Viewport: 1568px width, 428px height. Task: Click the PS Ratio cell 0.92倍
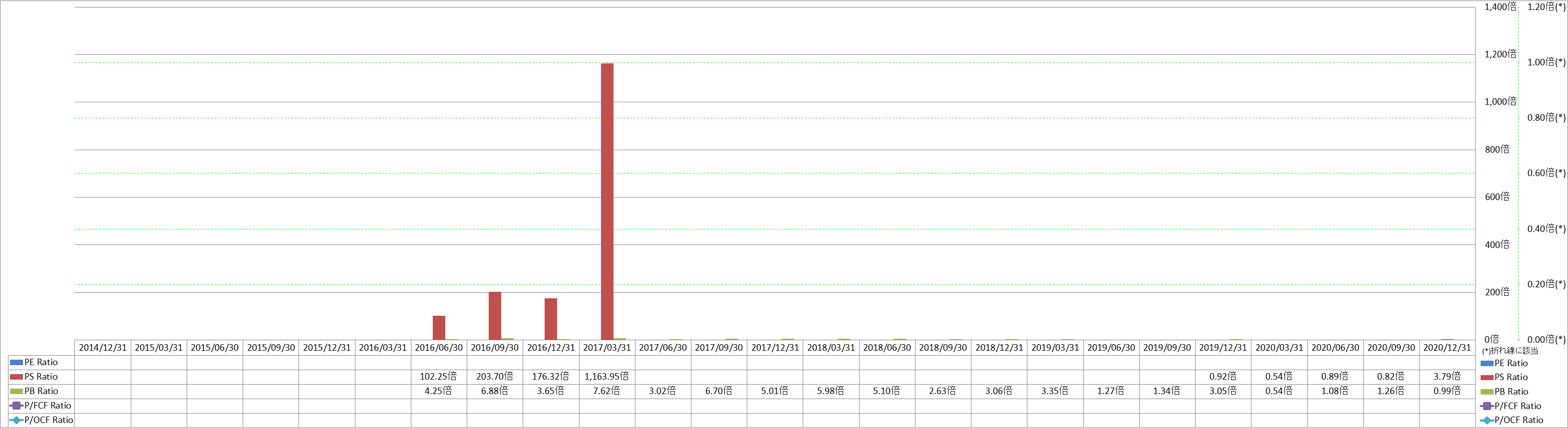[x=1223, y=377]
